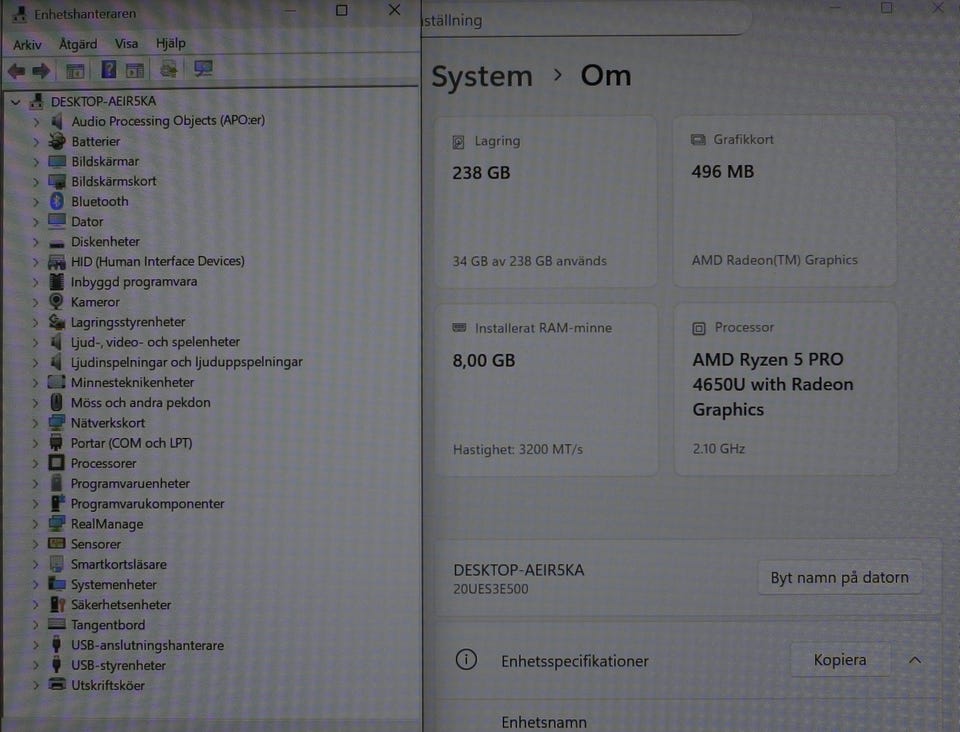Select the Säkerhetsenheter security icon
Image resolution: width=960 pixels, height=732 pixels.
tap(57, 604)
